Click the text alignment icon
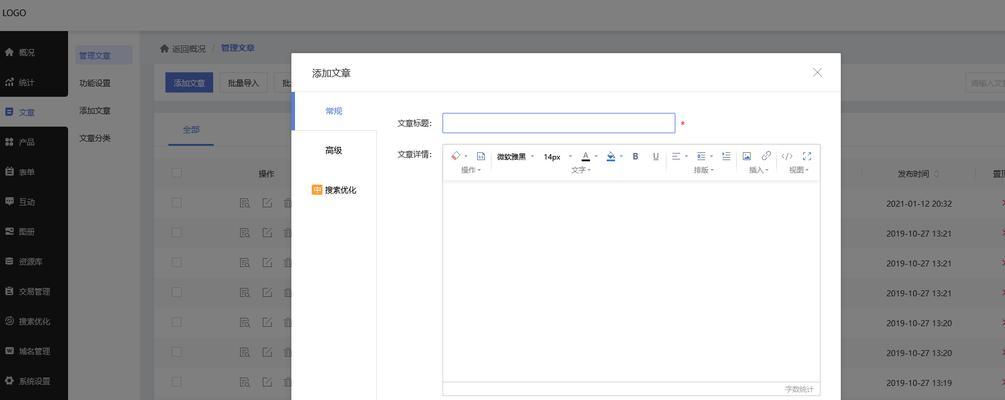 click(676, 156)
